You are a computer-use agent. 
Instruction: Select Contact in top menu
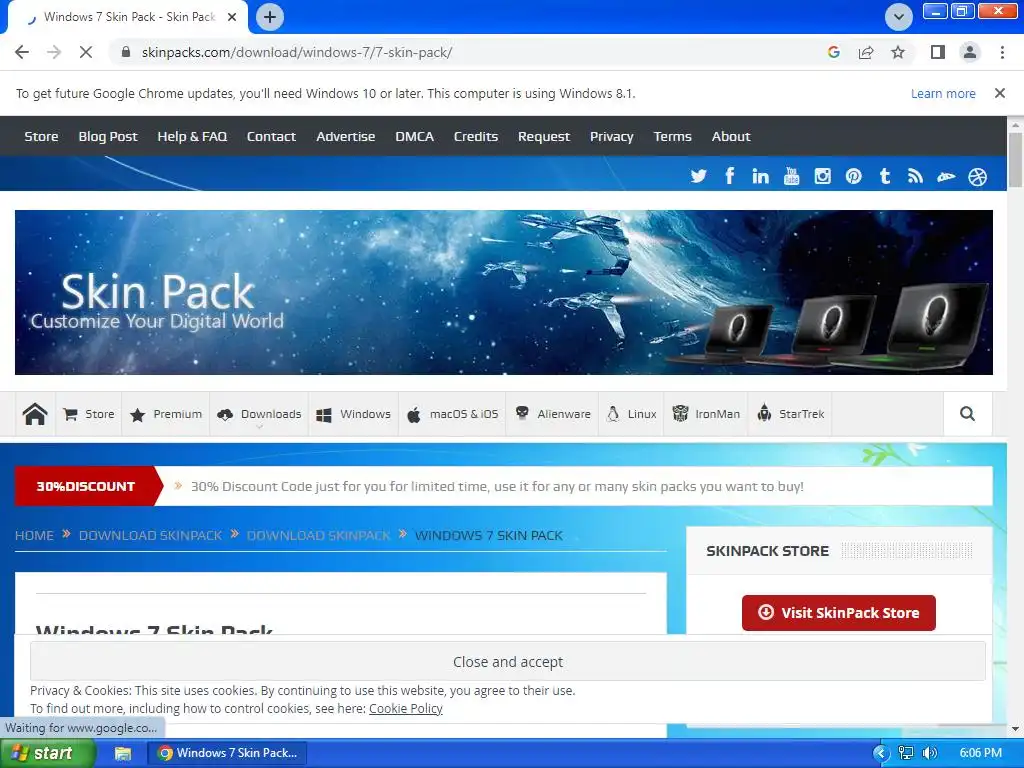pyautogui.click(x=271, y=136)
